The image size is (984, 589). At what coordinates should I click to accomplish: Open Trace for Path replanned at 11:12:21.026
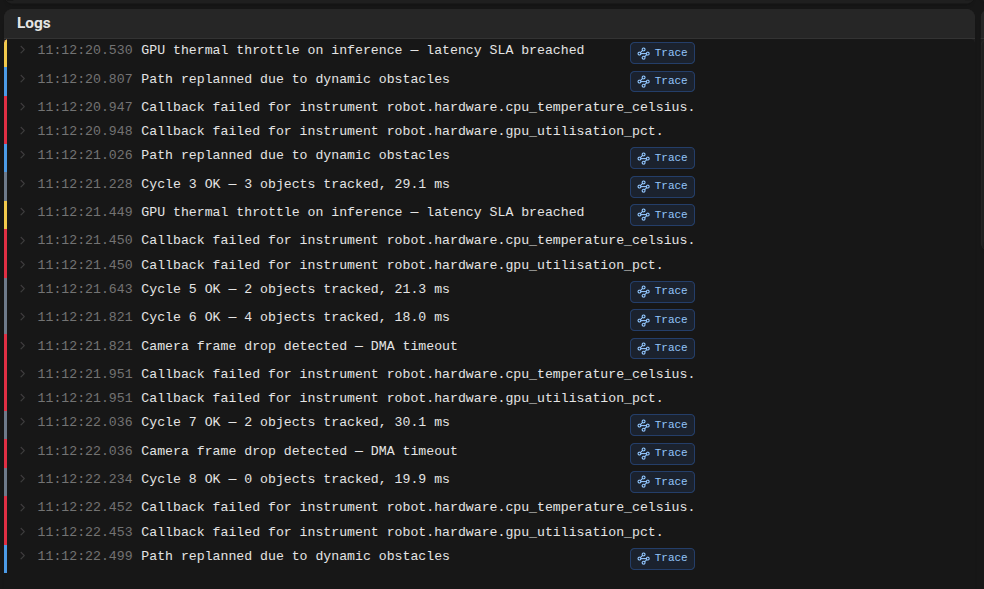click(662, 157)
